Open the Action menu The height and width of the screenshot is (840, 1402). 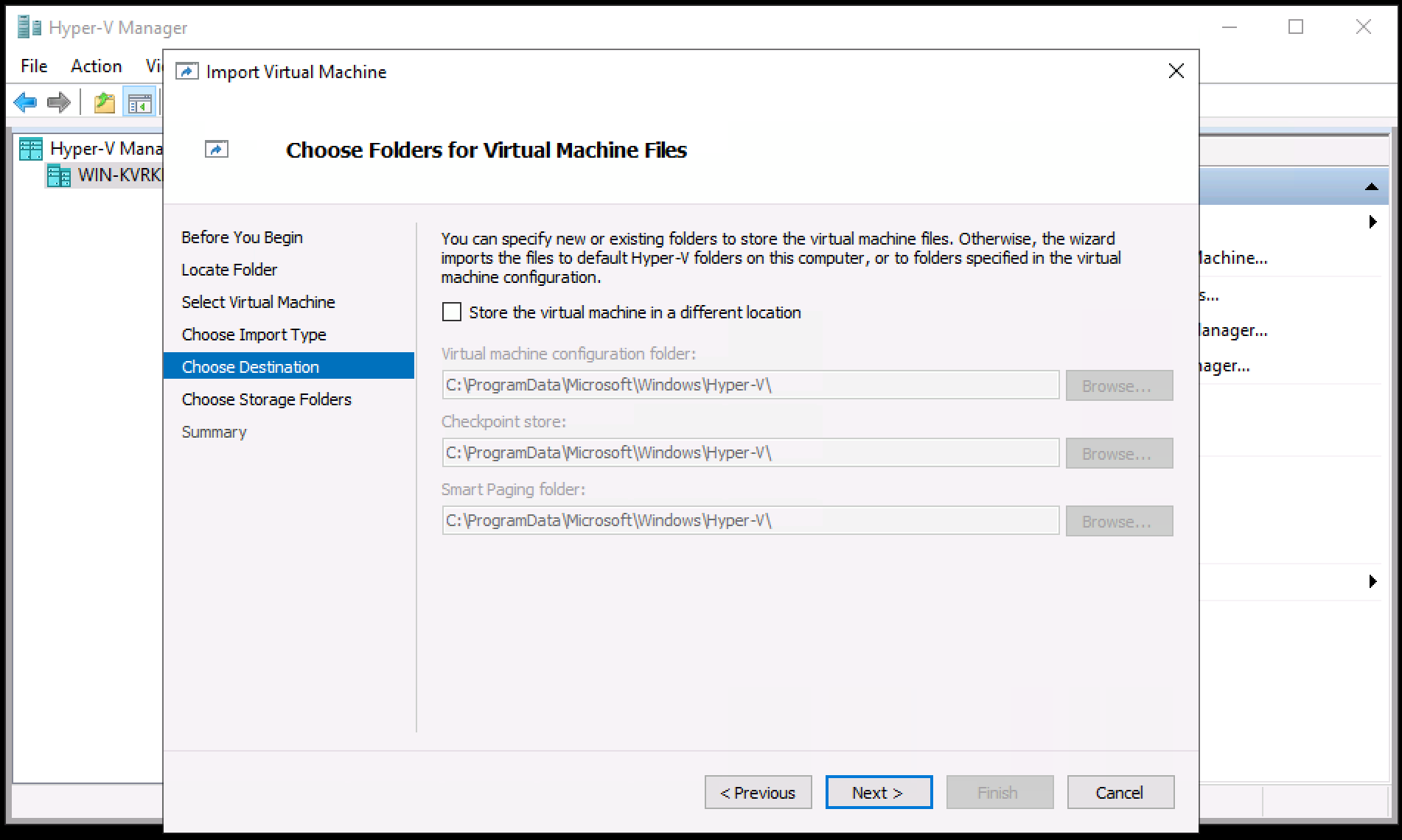pos(96,66)
